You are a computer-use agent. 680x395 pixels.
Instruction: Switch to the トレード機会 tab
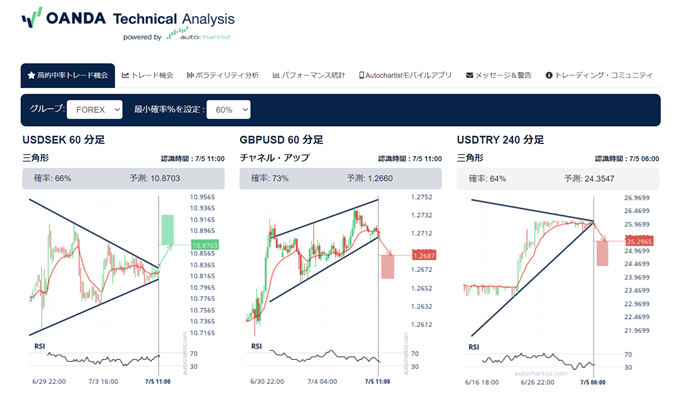click(147, 75)
